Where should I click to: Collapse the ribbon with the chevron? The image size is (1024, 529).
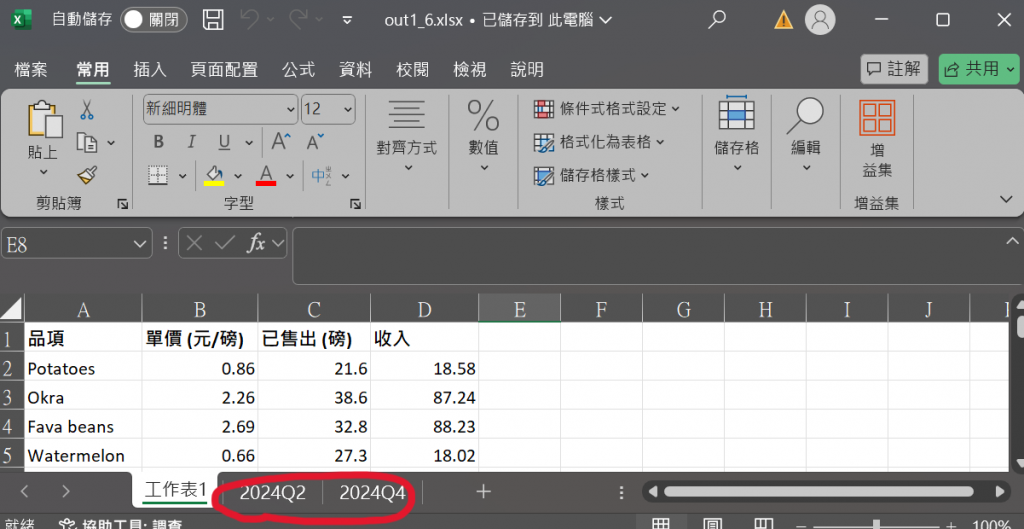coord(1006,199)
